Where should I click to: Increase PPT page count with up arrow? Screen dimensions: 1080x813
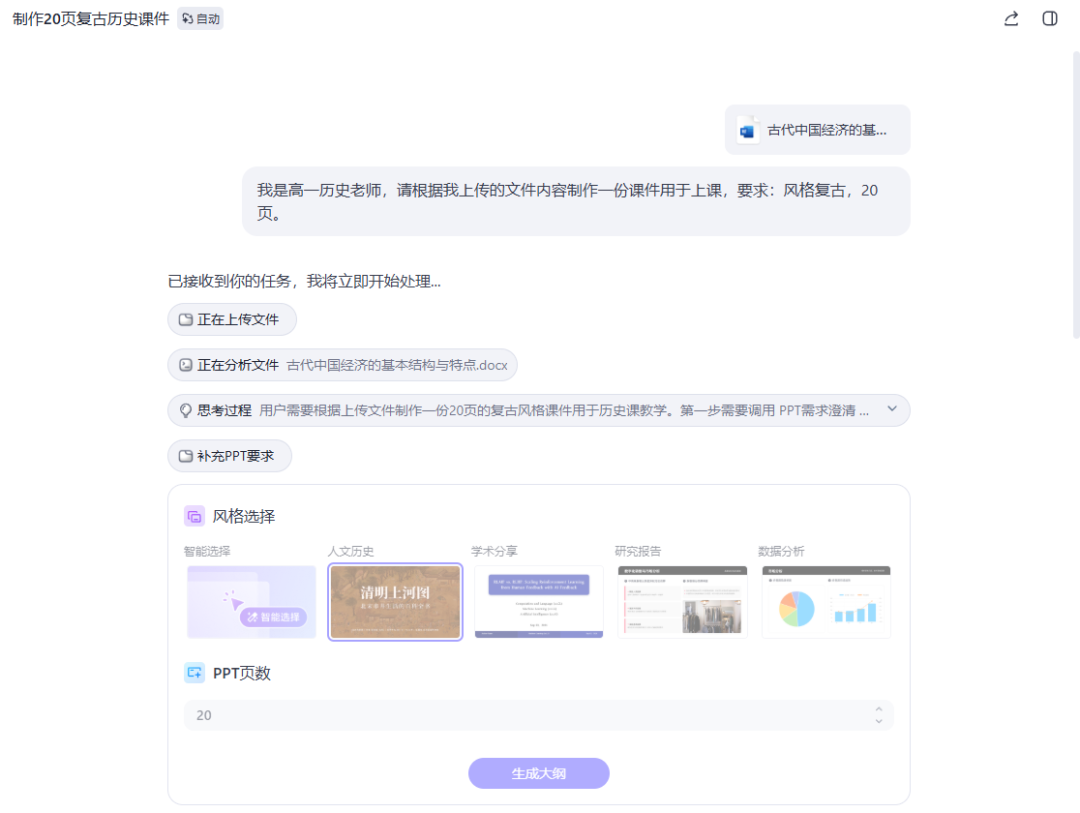coord(879,709)
